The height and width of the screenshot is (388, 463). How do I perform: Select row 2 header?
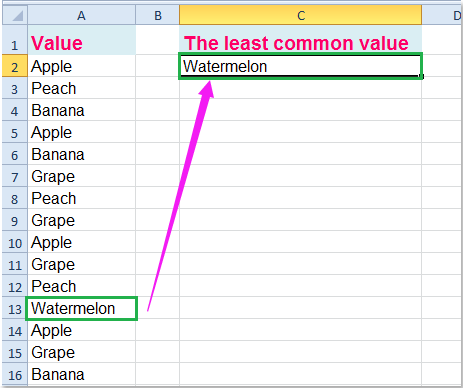[15, 66]
